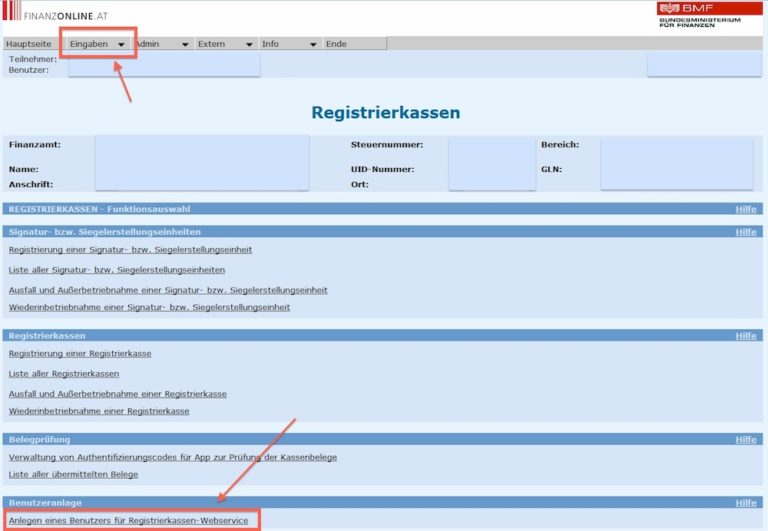Open the Extern menu

(212, 44)
